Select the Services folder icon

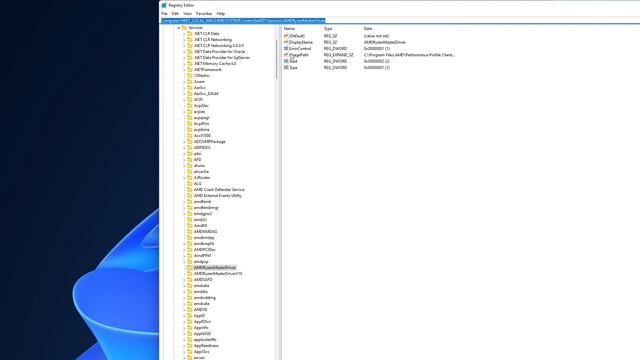(x=184, y=28)
